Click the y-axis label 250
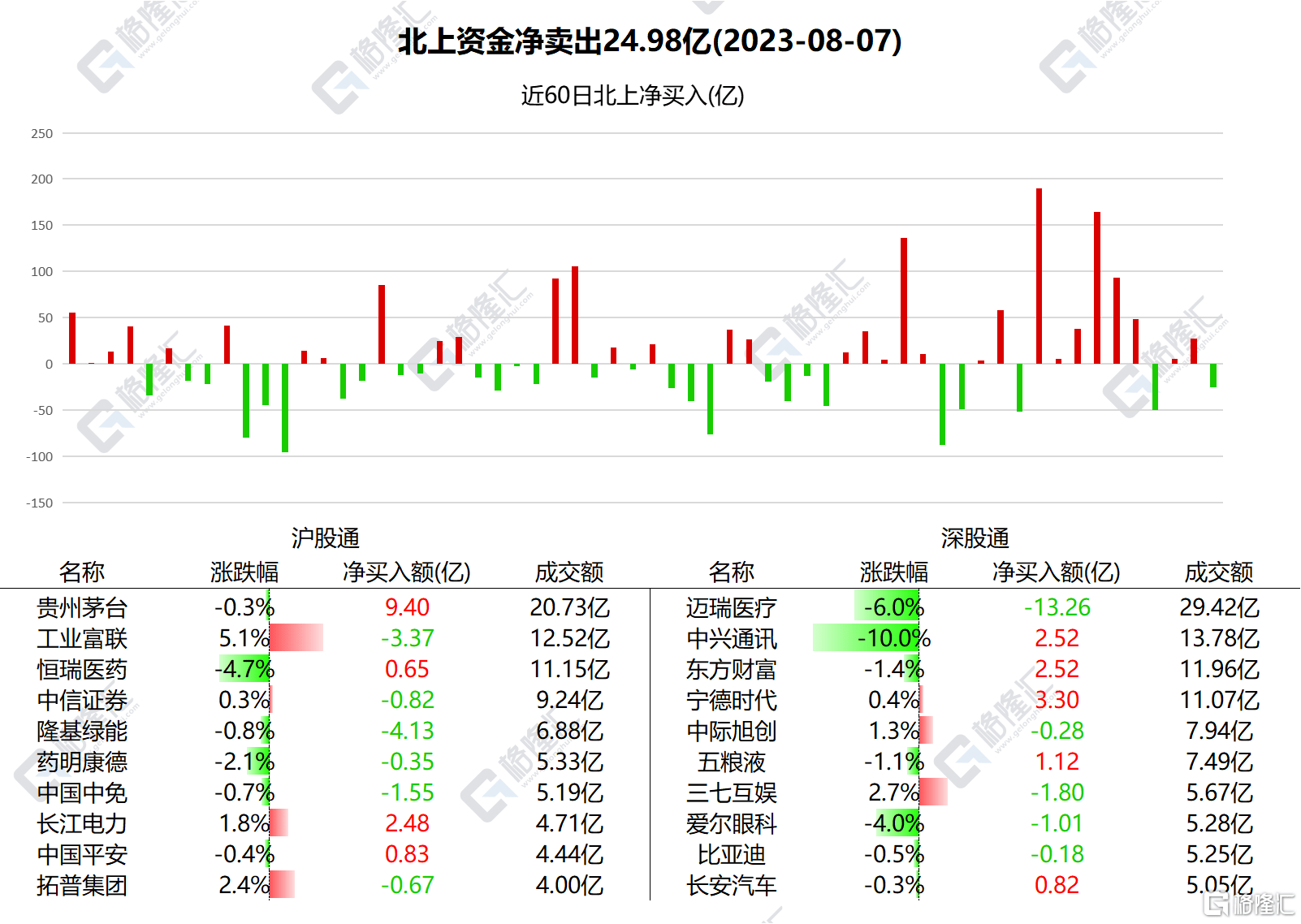The width and height of the screenshot is (1301, 924). click(x=42, y=133)
